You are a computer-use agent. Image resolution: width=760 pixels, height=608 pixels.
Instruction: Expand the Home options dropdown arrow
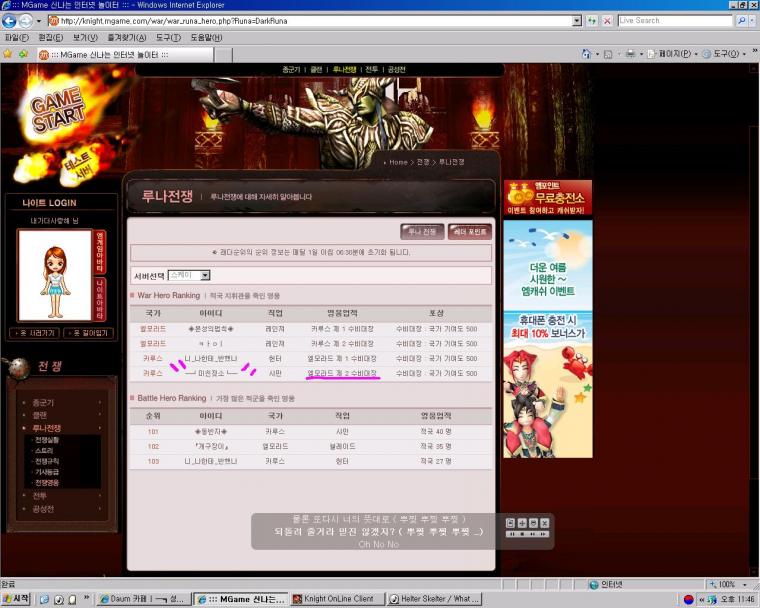[x=597, y=54]
